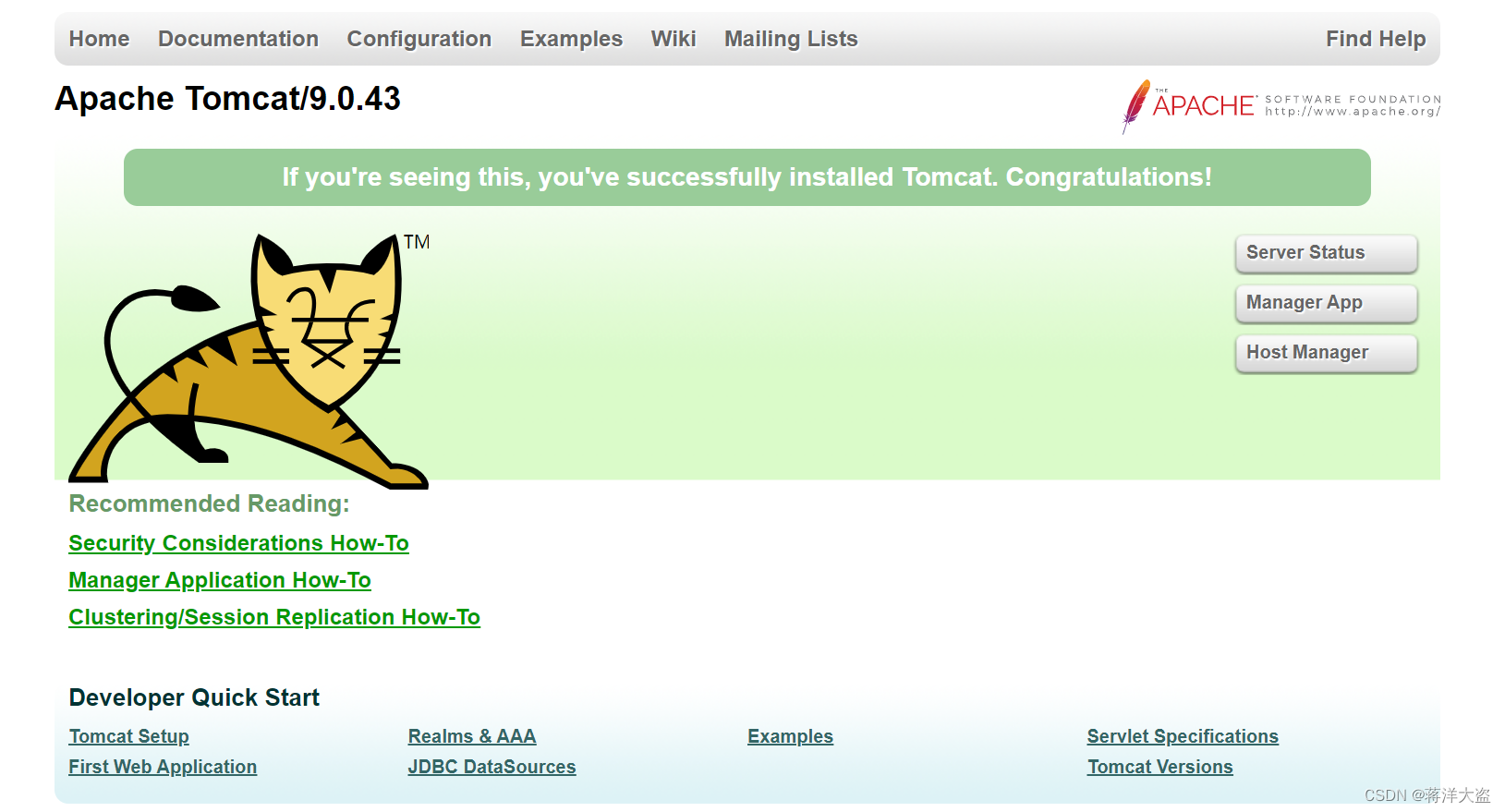Go to Configuration in the top navigation
Image resolution: width=1505 pixels, height=812 pixels.
(419, 39)
